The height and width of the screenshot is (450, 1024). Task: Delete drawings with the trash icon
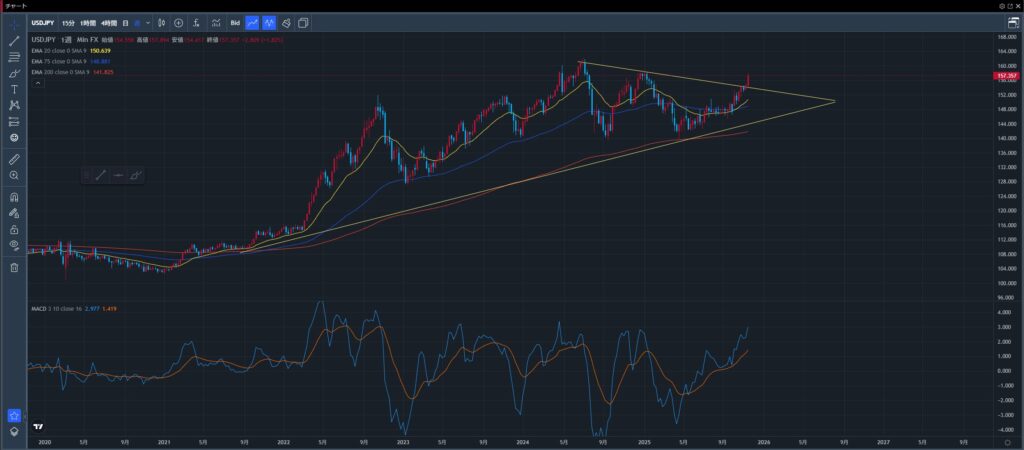point(14,267)
